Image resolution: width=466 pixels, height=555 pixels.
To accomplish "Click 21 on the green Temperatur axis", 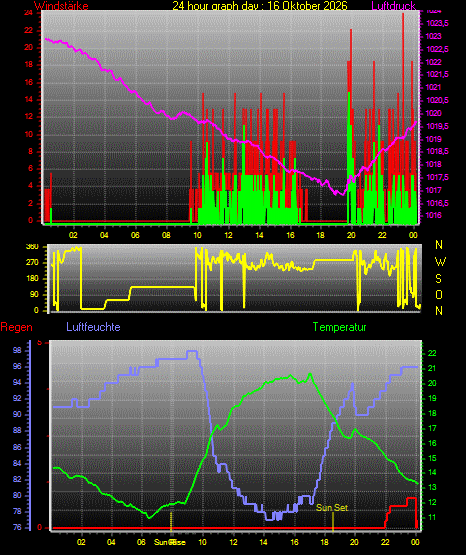I will [x=432, y=368].
